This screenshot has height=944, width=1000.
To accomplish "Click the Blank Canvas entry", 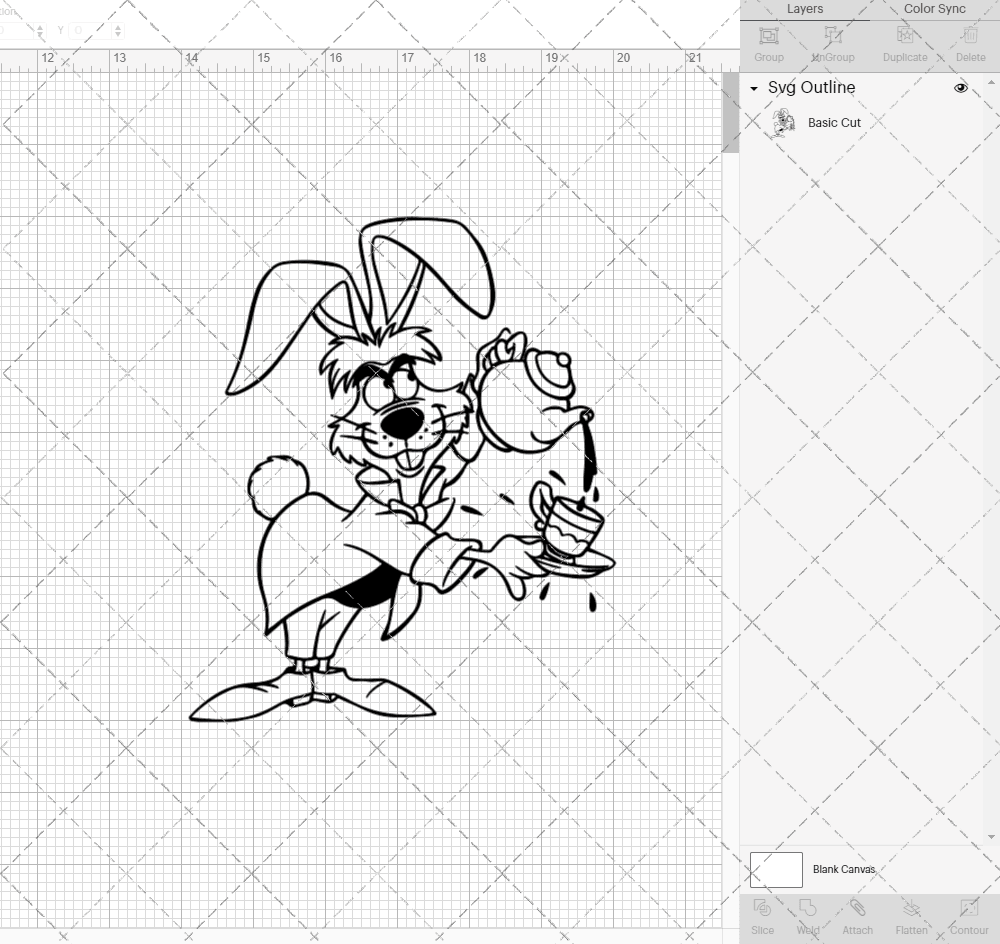I will pos(845,869).
